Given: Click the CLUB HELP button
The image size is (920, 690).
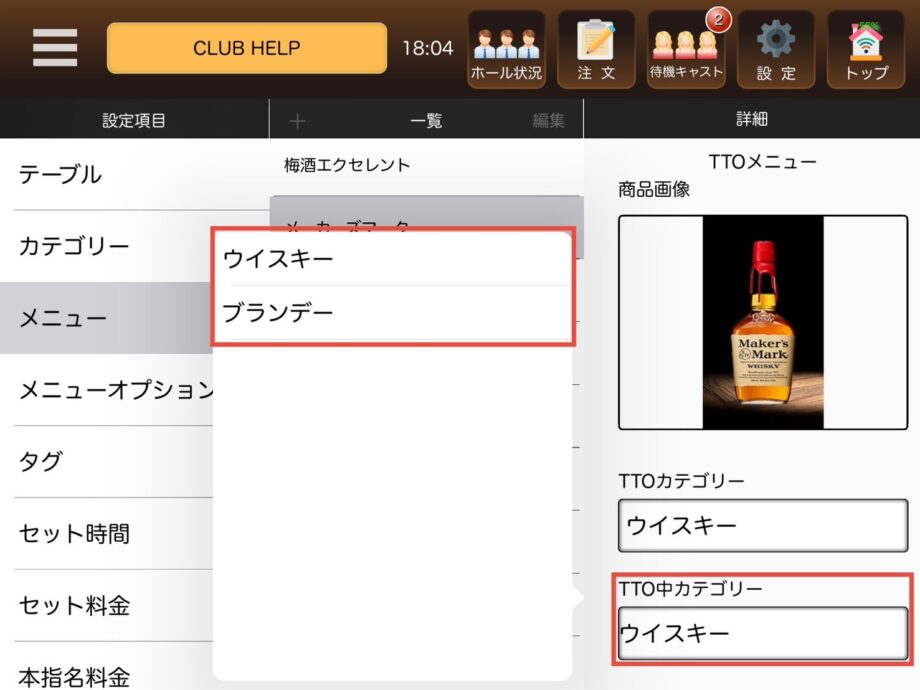Looking at the screenshot, I should [x=247, y=48].
